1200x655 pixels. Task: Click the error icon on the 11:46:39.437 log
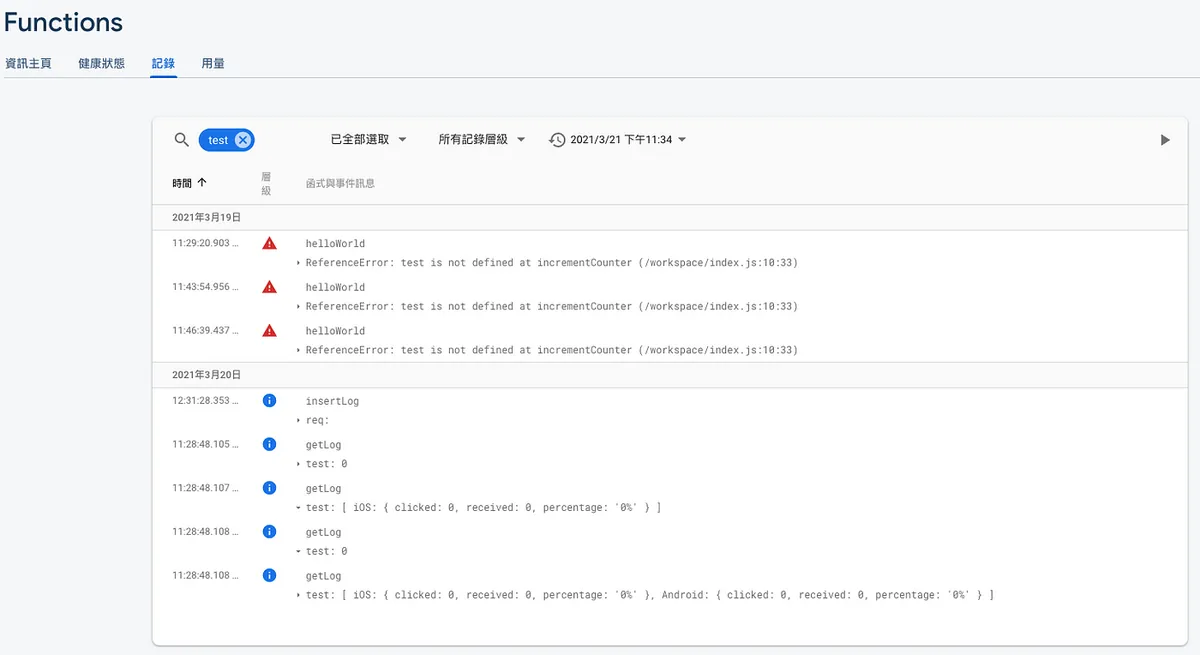tap(269, 331)
